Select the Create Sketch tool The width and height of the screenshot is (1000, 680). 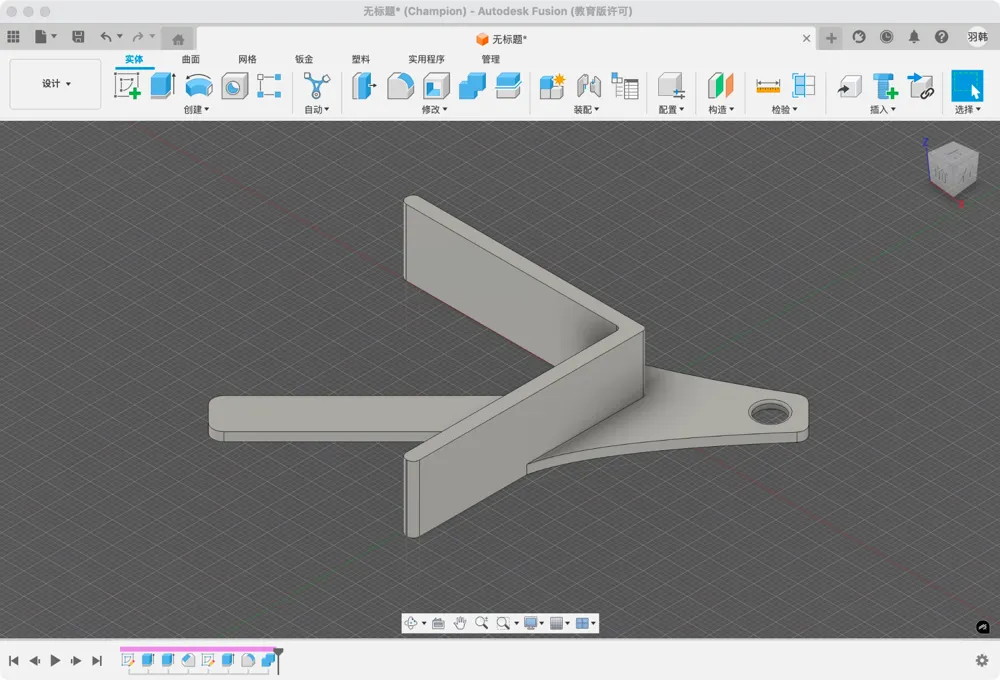pyautogui.click(x=127, y=85)
